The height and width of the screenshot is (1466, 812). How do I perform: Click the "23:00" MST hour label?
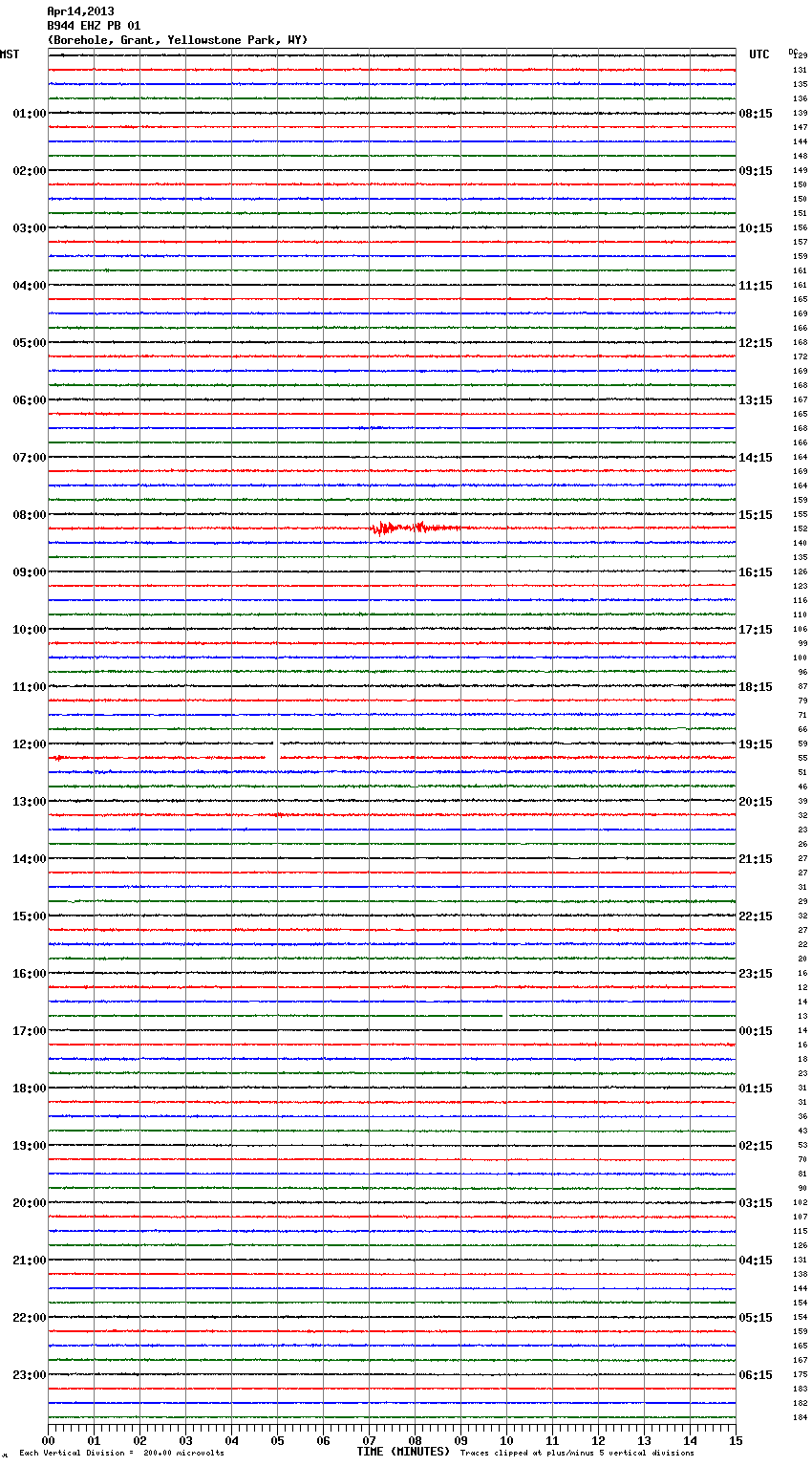coord(30,1375)
